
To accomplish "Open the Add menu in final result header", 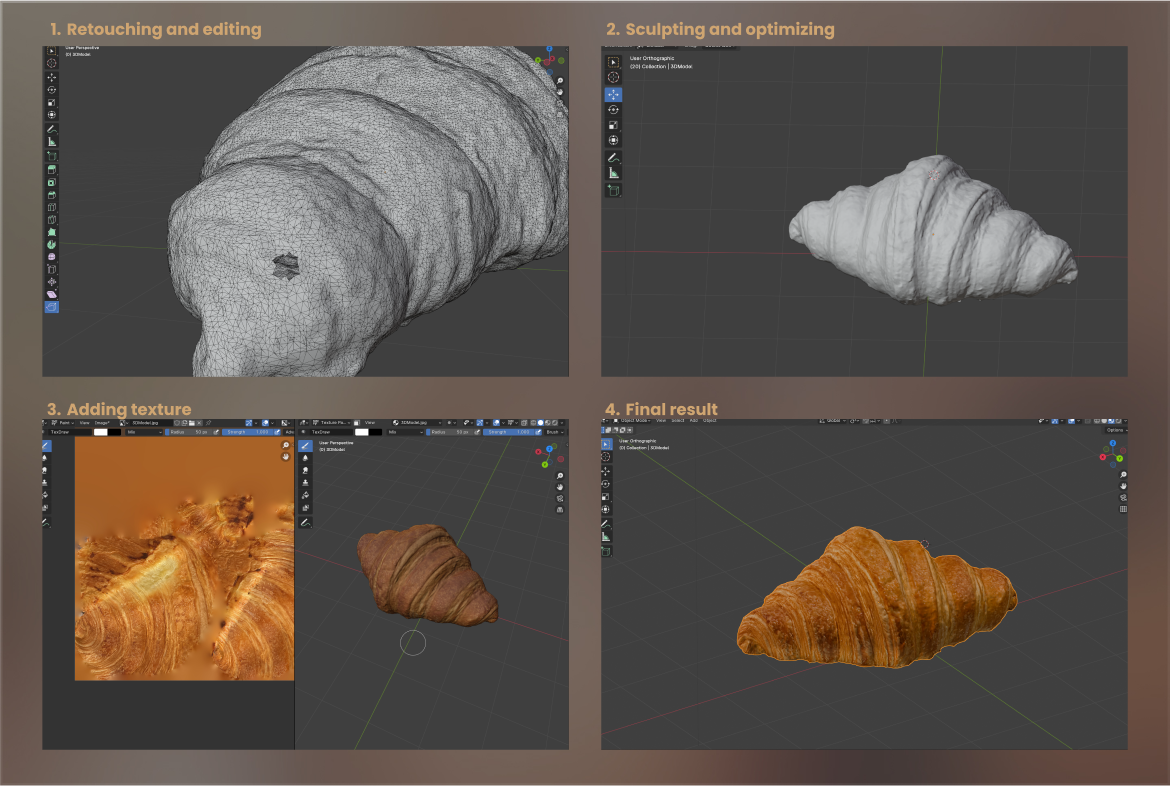I will (x=694, y=421).
